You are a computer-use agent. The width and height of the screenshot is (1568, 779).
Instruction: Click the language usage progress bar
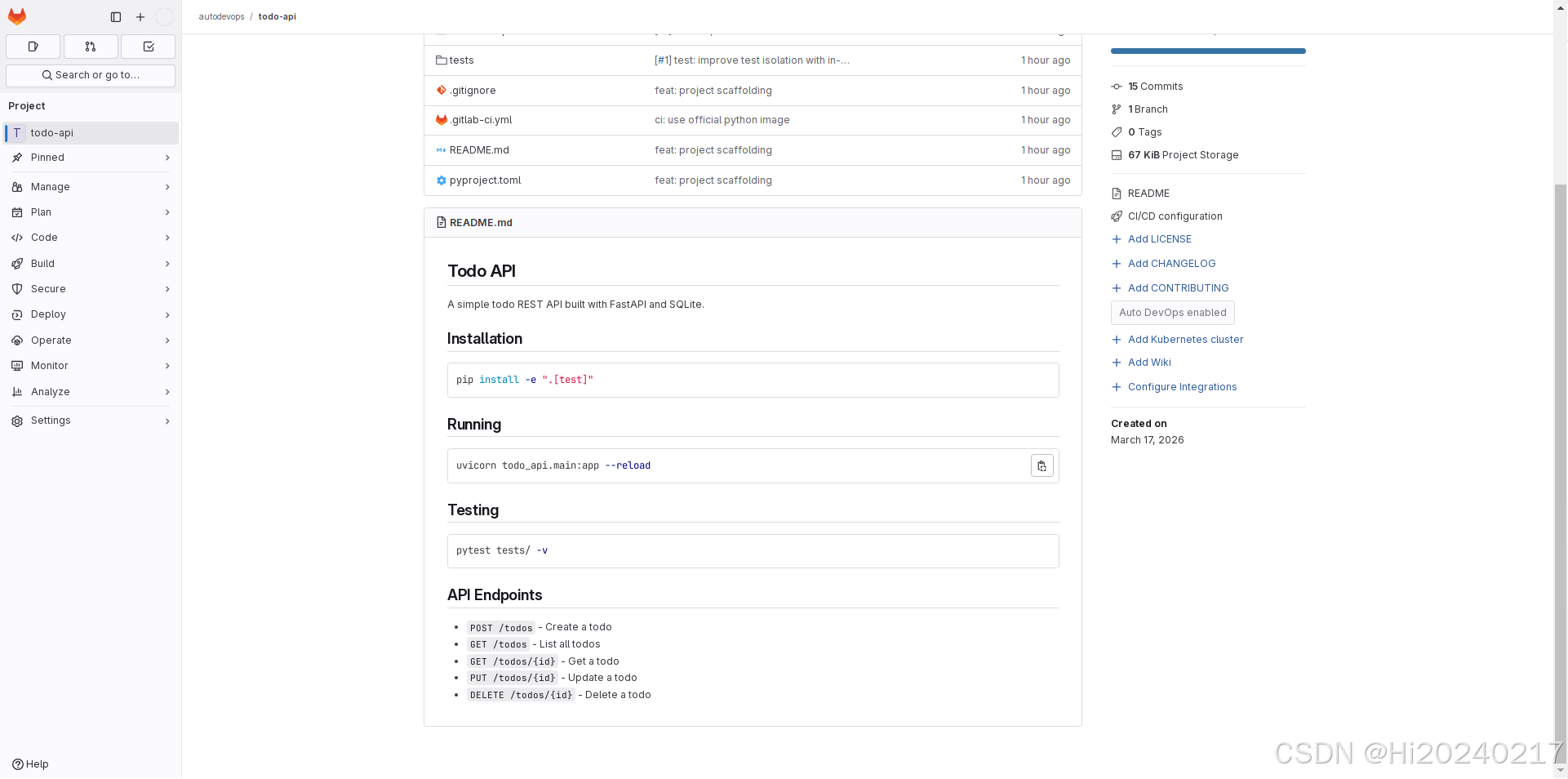coord(1208,51)
